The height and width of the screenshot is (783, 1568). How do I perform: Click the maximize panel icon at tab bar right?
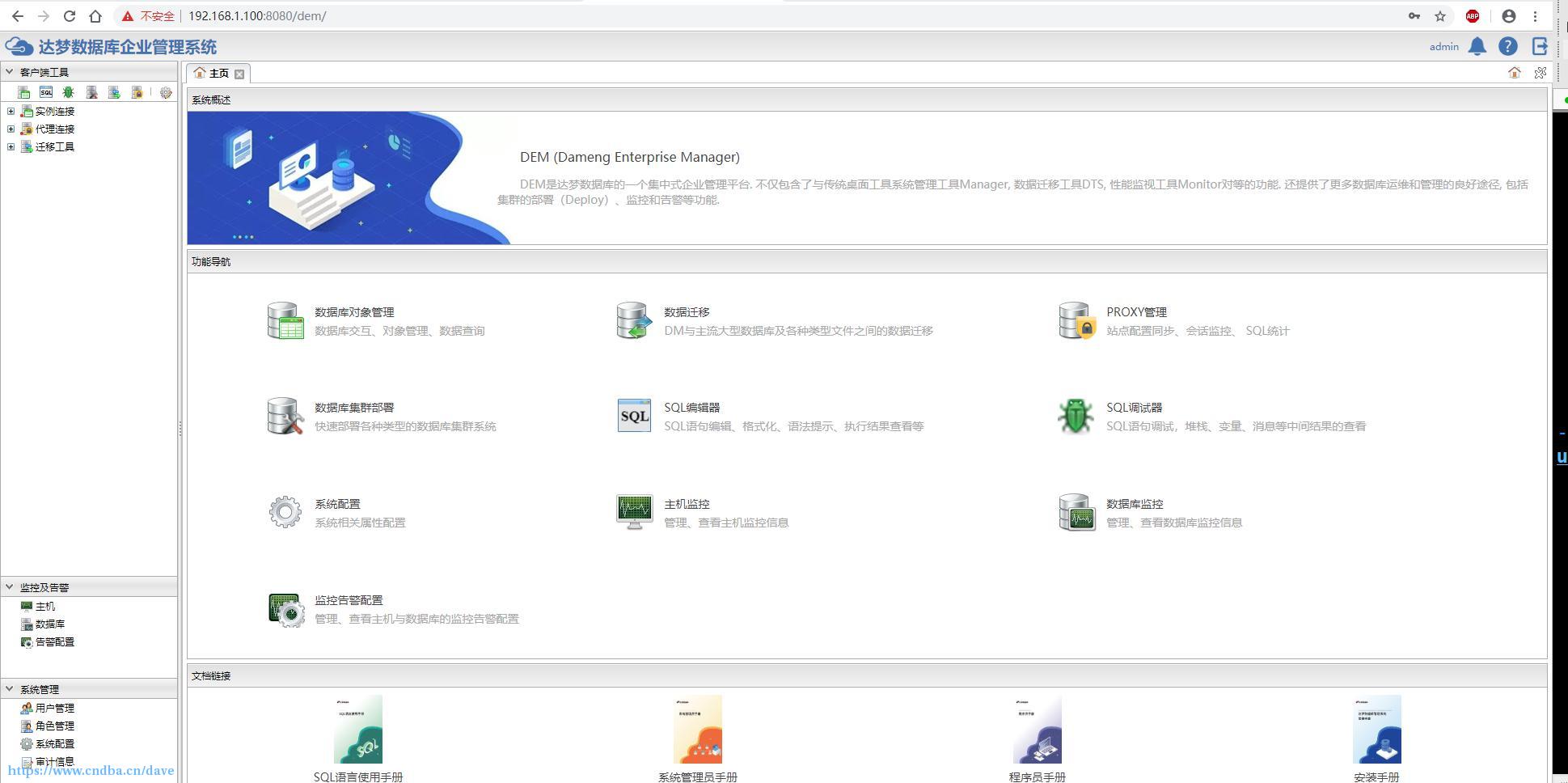pos(1541,73)
